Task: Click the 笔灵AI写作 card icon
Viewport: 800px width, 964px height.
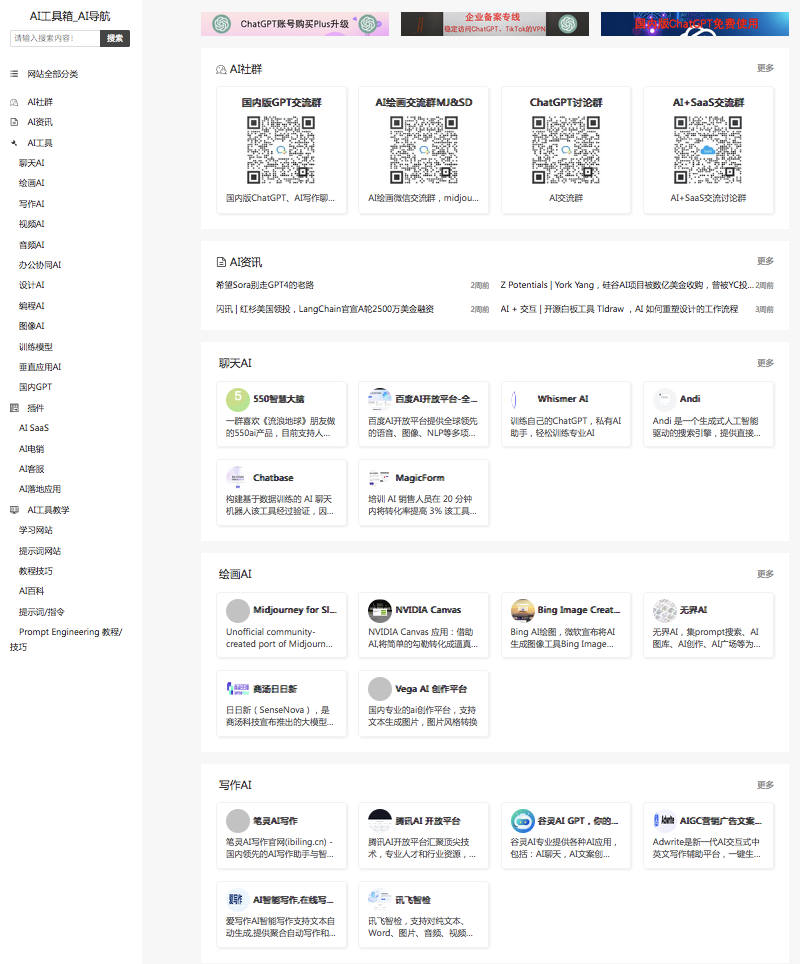Action: pyautogui.click(x=237, y=821)
